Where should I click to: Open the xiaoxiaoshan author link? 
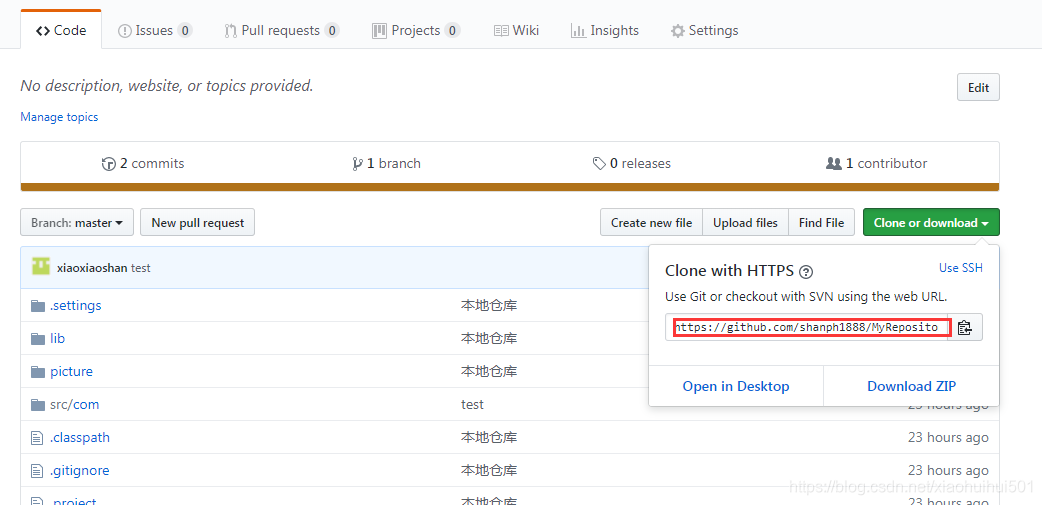click(92, 268)
